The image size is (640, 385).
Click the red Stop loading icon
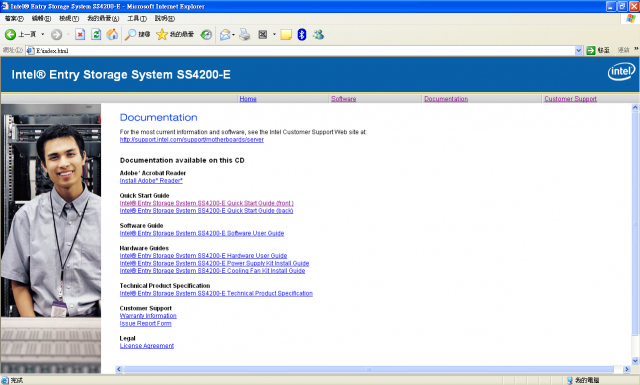(80, 35)
